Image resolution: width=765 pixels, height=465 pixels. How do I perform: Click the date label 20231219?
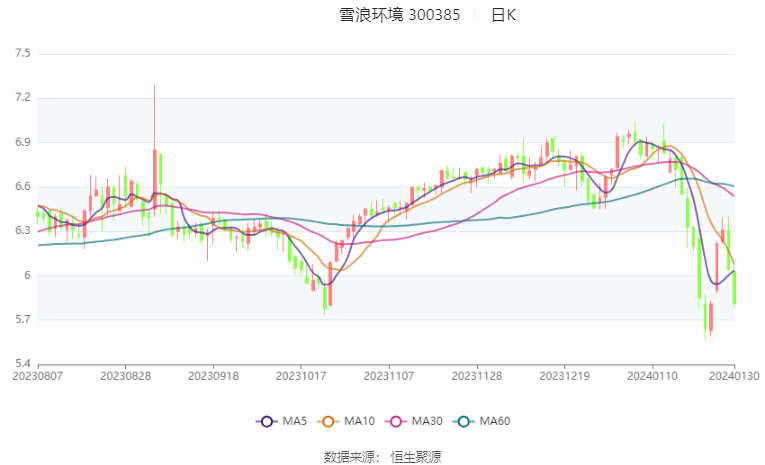pyautogui.click(x=564, y=376)
